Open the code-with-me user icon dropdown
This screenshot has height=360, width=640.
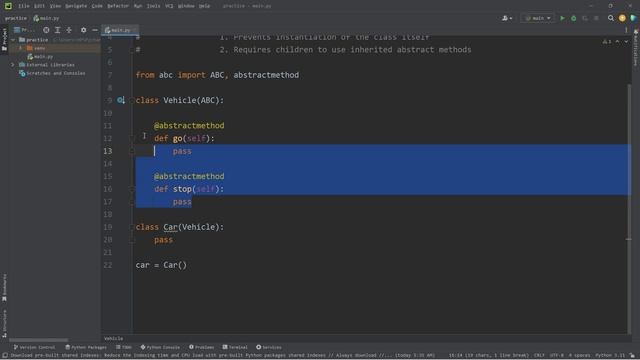(507, 18)
